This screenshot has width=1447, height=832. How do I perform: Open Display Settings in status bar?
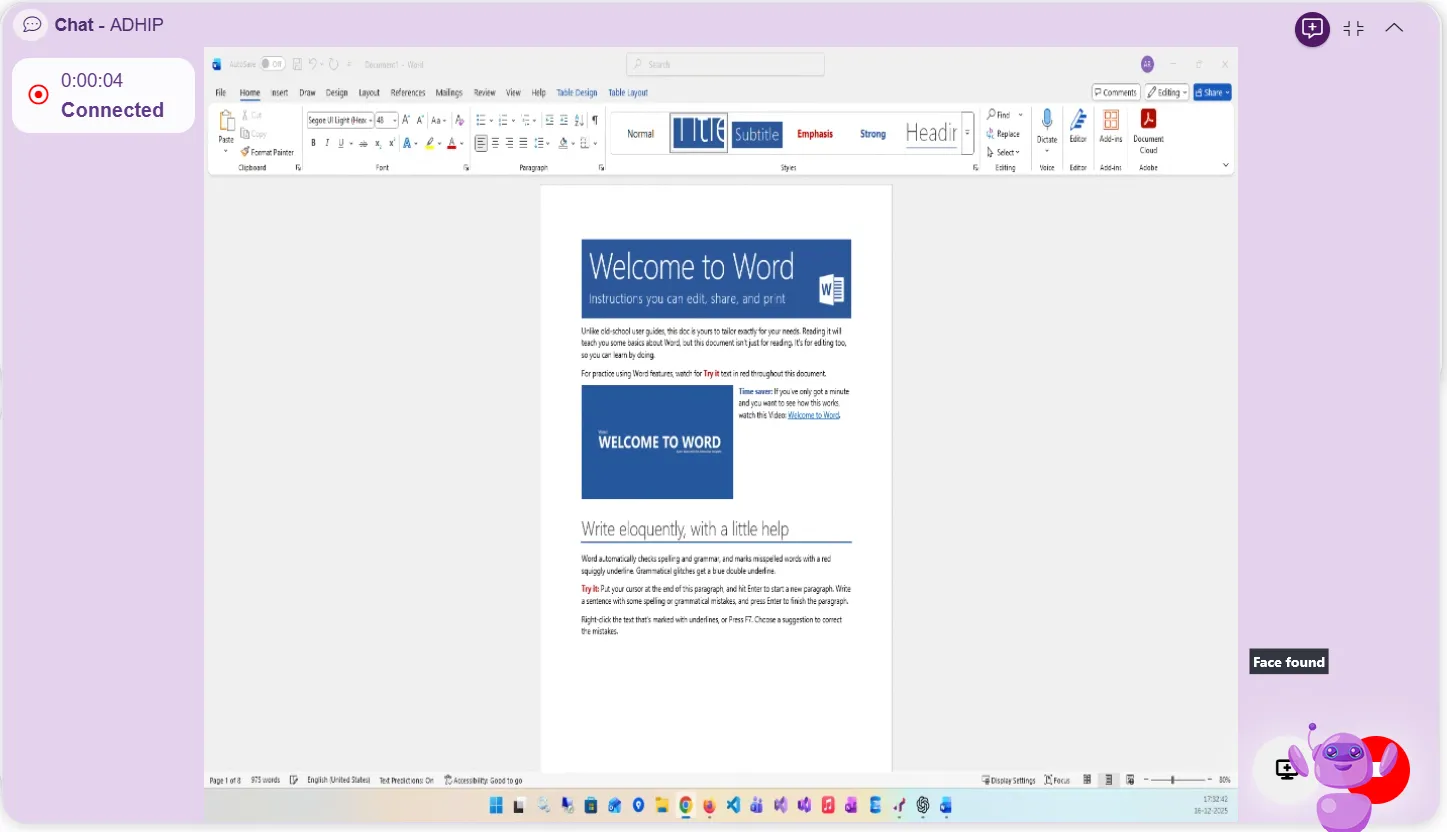click(x=1009, y=780)
